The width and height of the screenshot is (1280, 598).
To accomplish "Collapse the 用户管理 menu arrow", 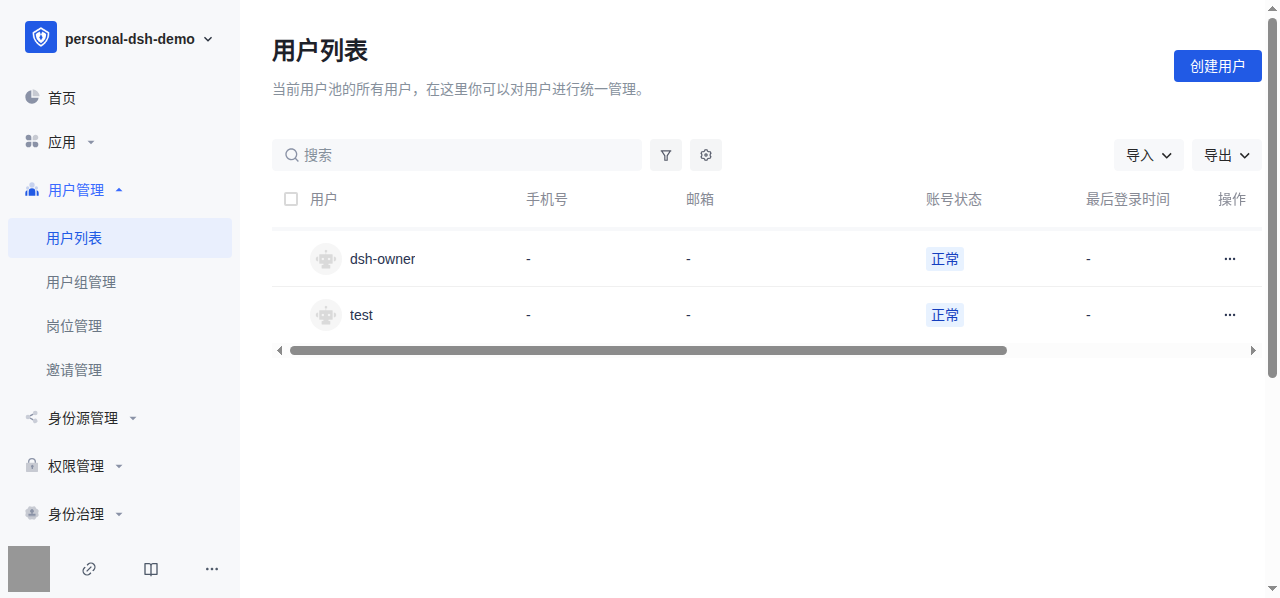I will tap(119, 189).
